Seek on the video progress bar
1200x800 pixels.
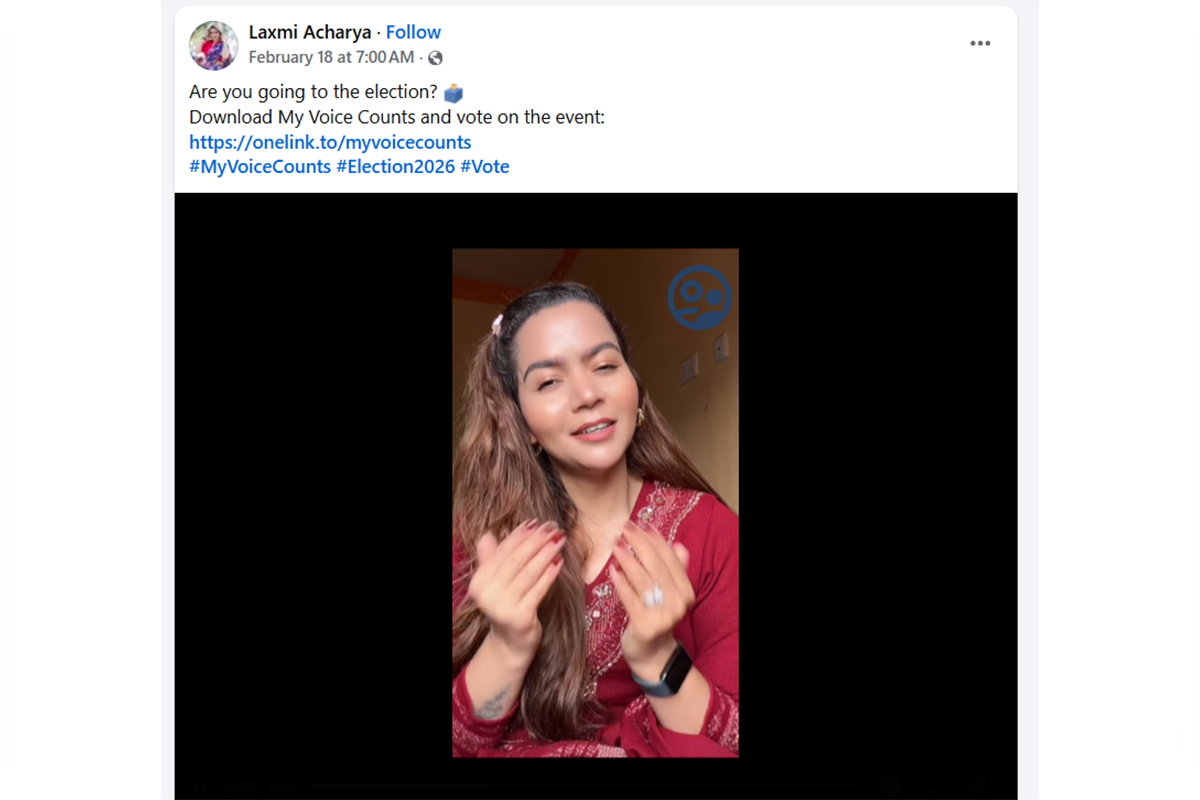(x=580, y=786)
